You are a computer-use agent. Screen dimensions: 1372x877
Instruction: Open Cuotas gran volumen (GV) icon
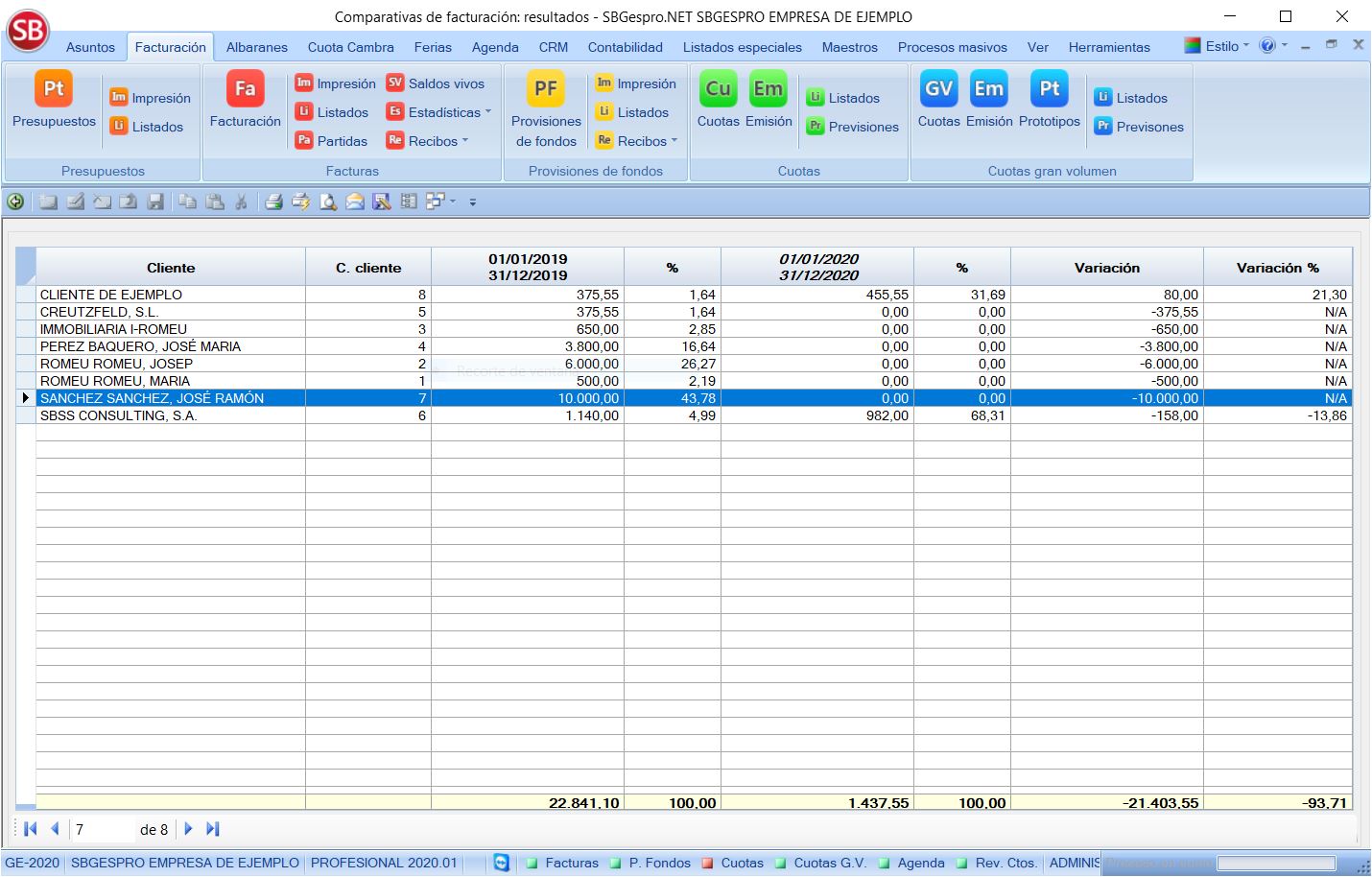(x=937, y=90)
